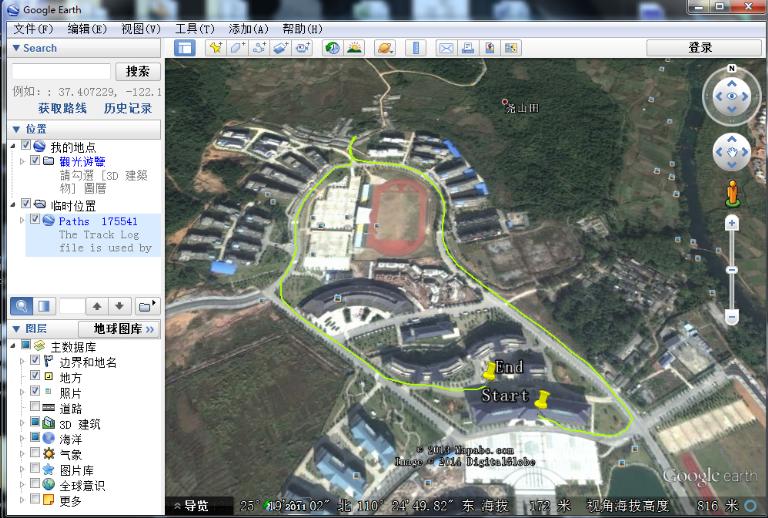This screenshot has height=518, width=768.
Task: Toggle 照片 layer checkbox
Action: point(35,391)
